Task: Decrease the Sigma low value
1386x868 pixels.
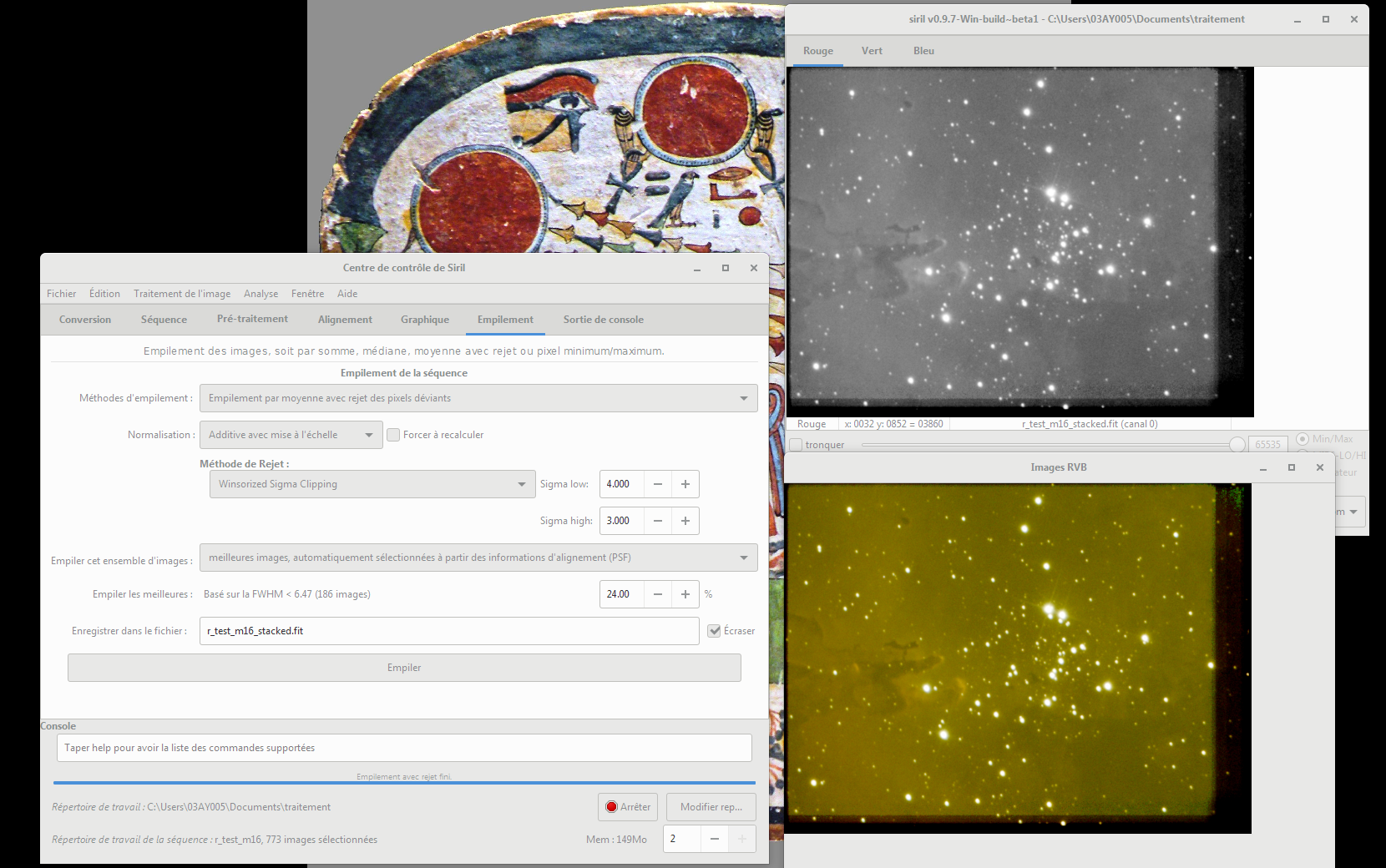Action: [x=658, y=484]
